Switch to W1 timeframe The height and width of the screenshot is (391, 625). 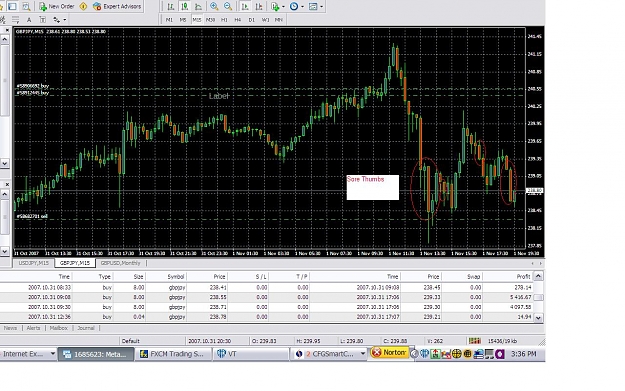265,20
